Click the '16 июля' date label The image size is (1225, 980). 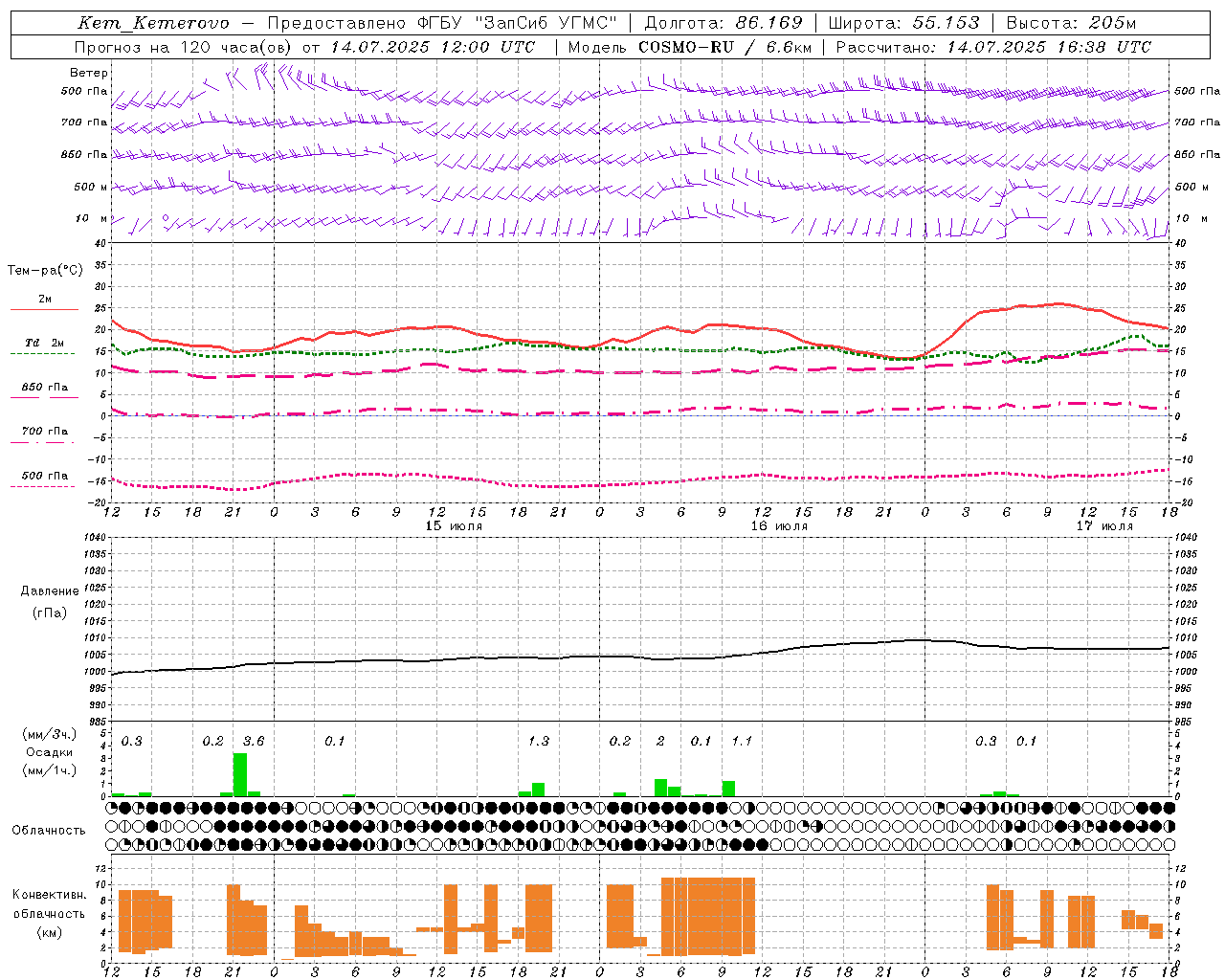[779, 526]
